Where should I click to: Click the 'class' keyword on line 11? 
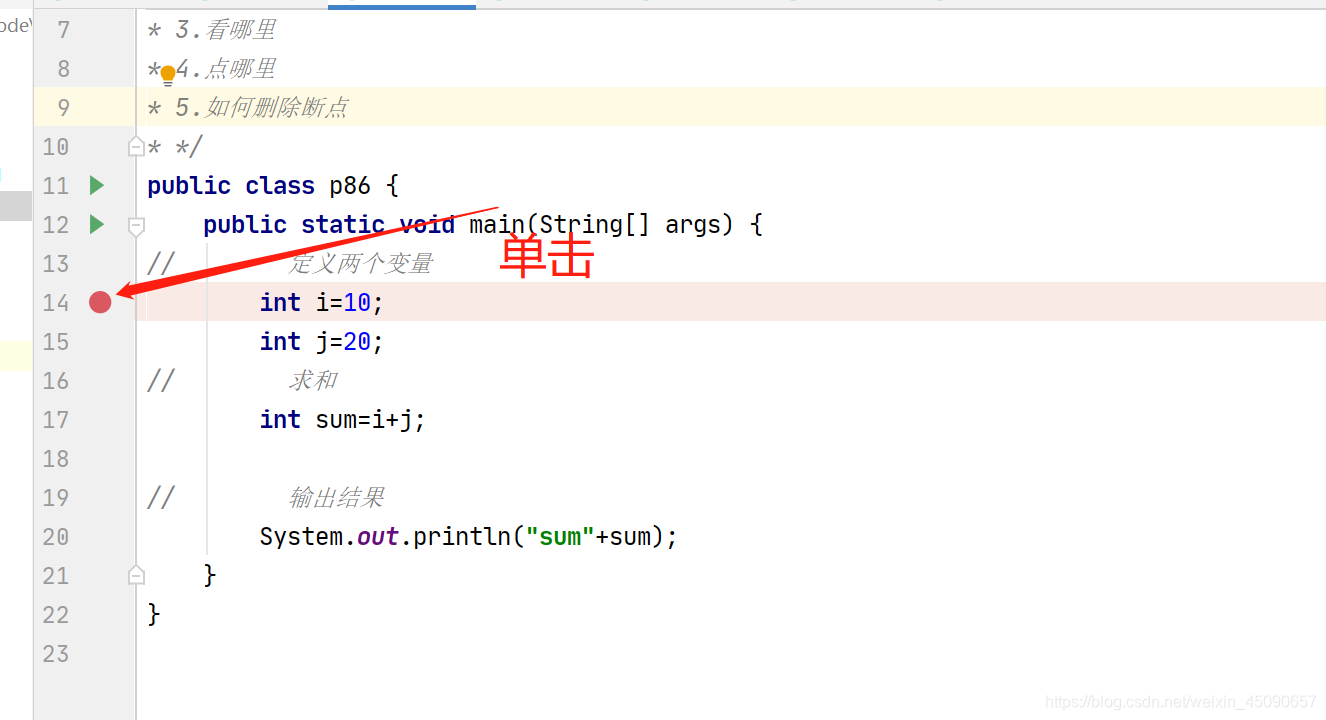pos(280,186)
